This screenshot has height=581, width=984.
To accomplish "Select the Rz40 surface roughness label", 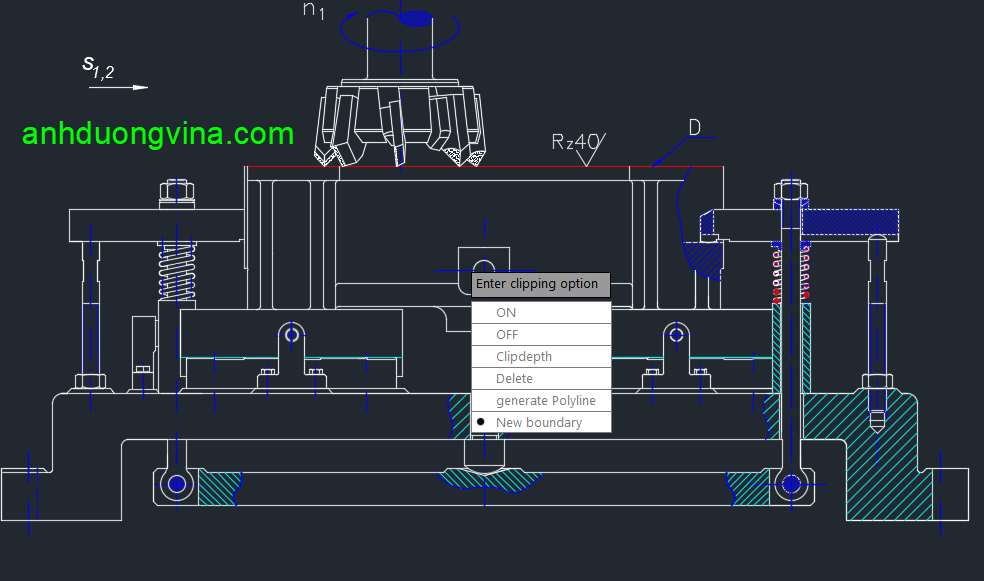I will tap(577, 142).
